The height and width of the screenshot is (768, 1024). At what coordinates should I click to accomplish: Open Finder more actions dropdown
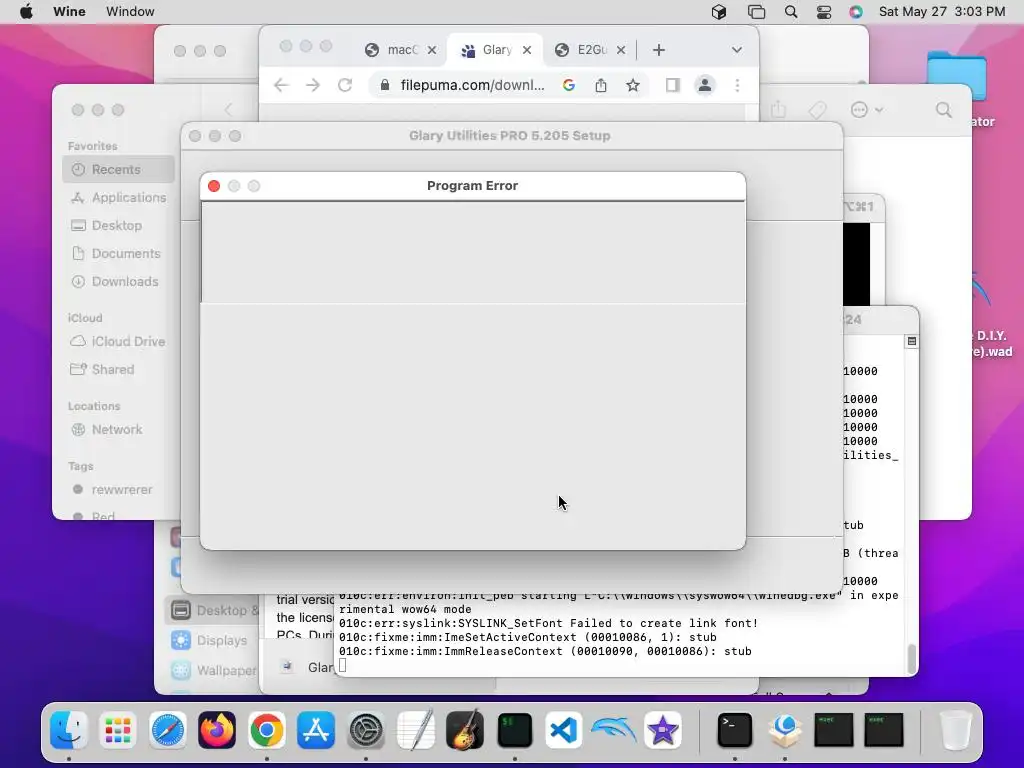(x=867, y=110)
